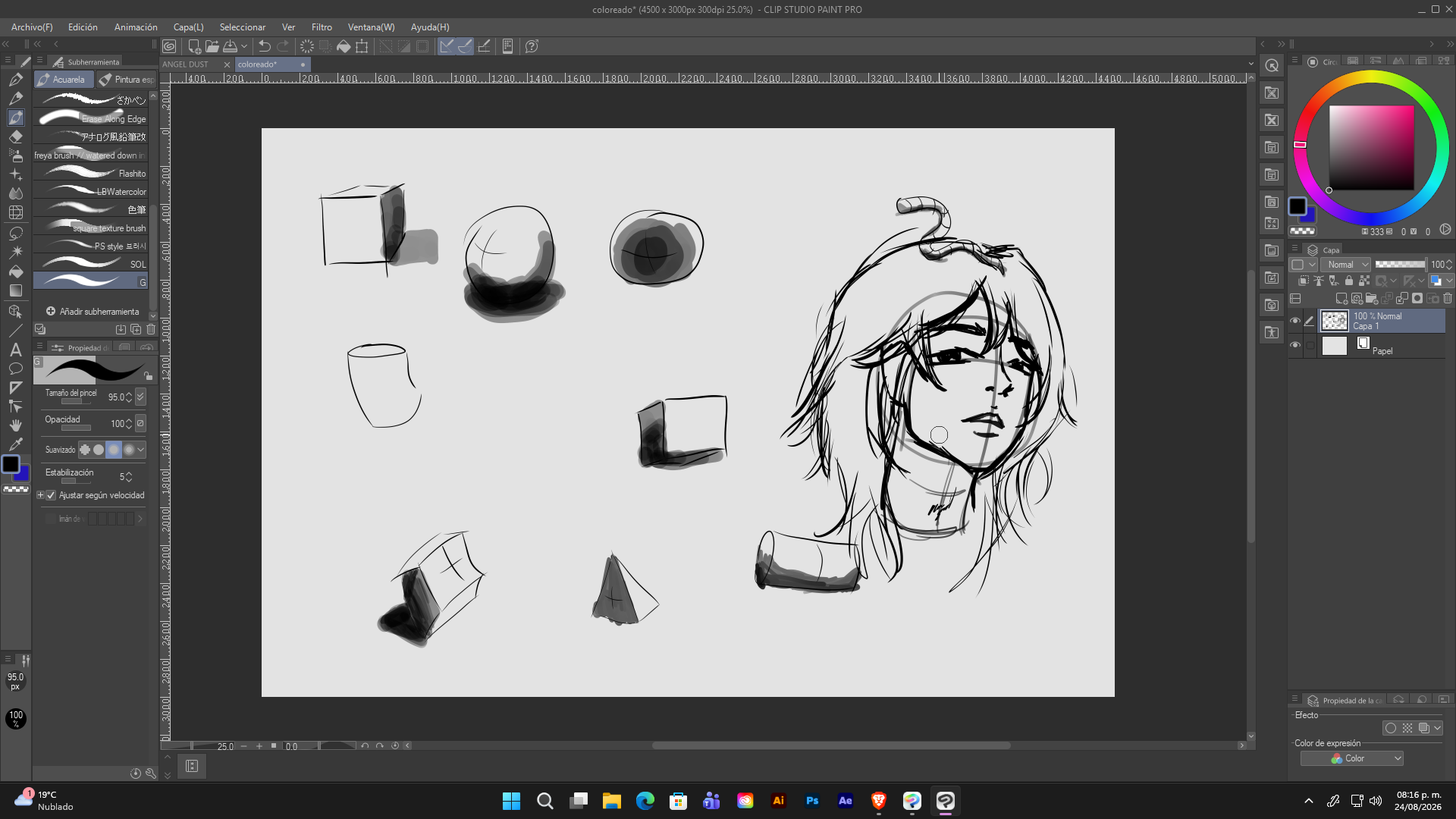Open the Filtro menu
This screenshot has width=1456, height=819.
click(x=322, y=27)
